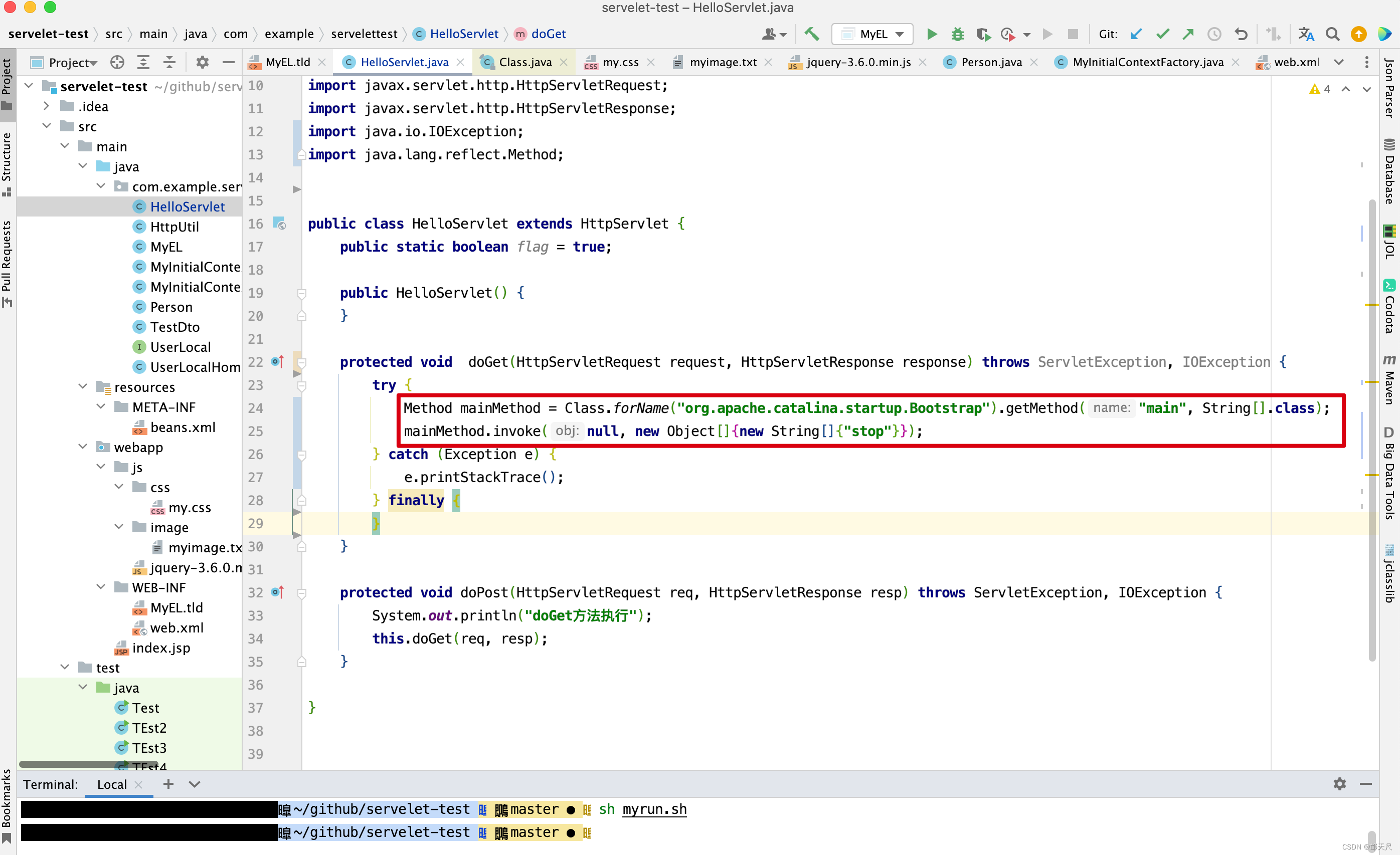Open tab options vertical dots menu

pyautogui.click(x=1366, y=63)
